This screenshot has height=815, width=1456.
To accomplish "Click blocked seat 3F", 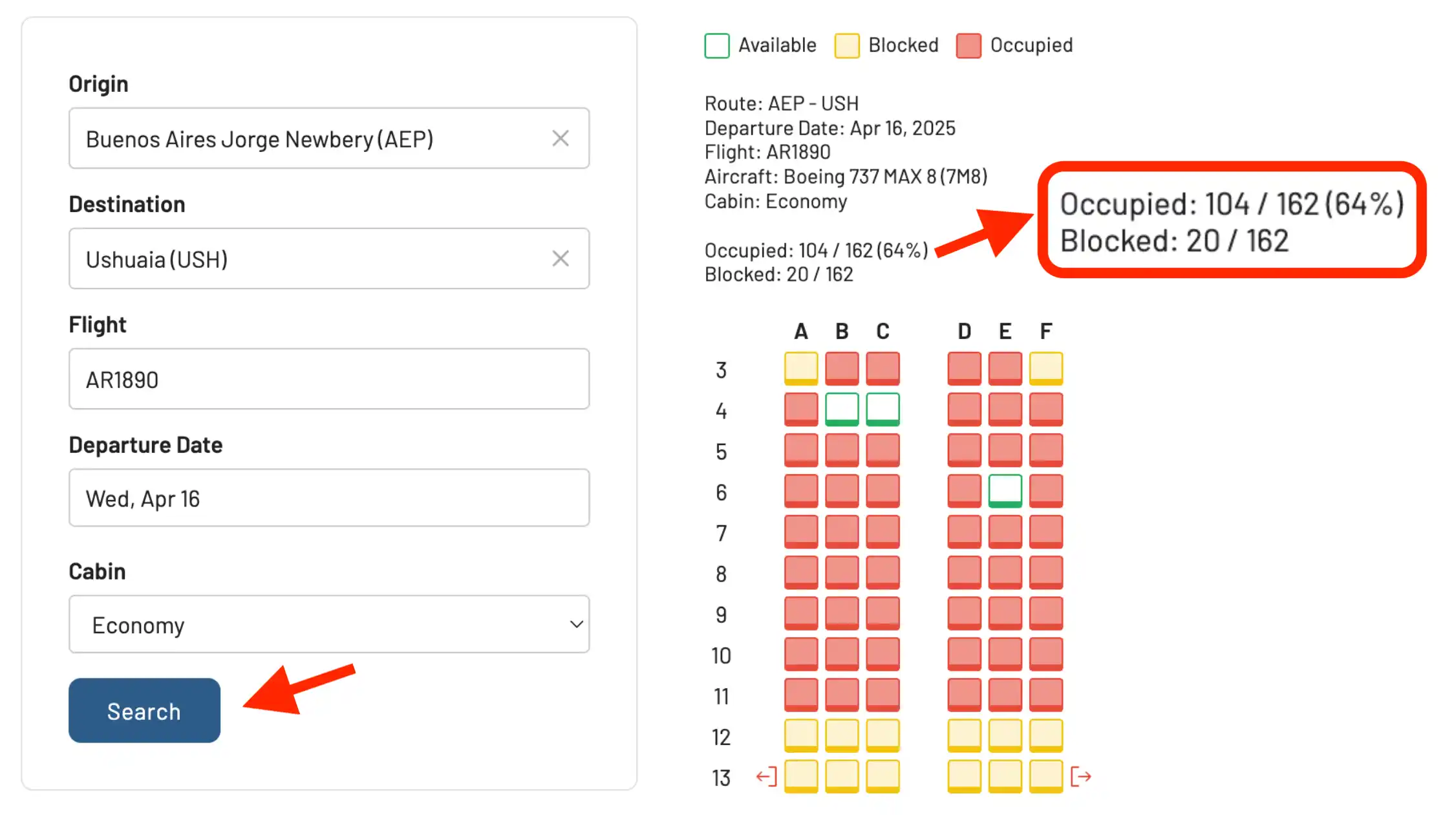I will click(x=1045, y=368).
